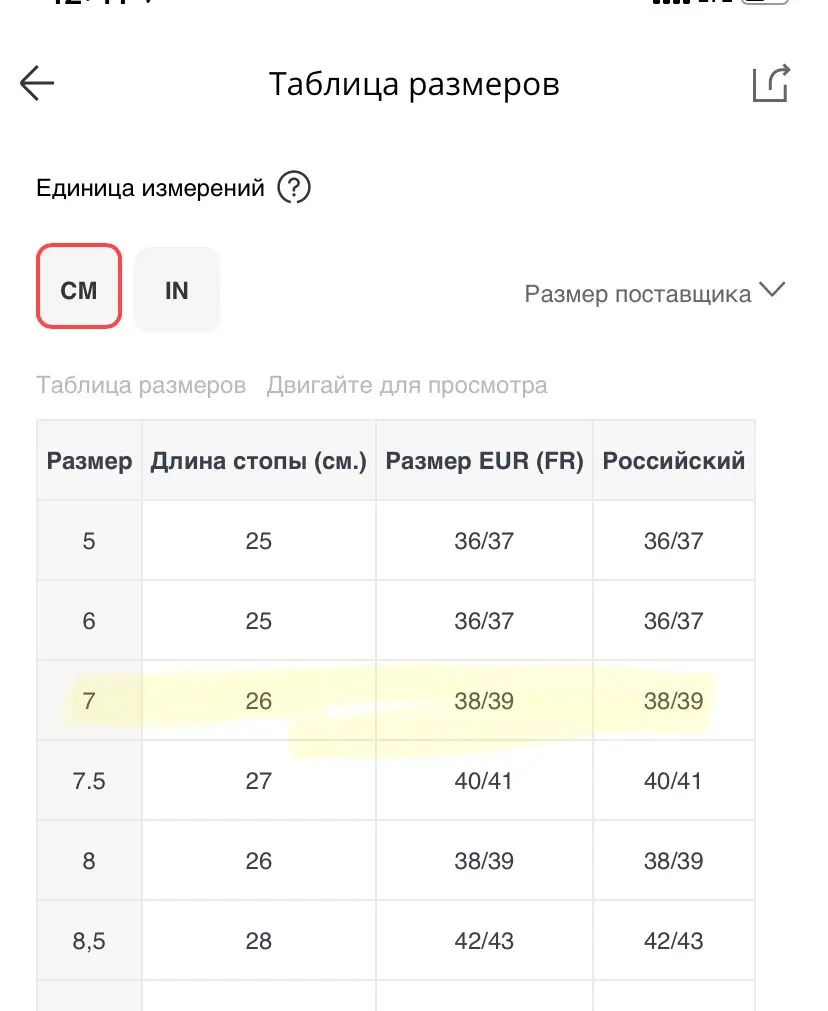Viewport: 828px width, 1011px height.
Task: Tap the back arrow icon
Action: point(37,84)
